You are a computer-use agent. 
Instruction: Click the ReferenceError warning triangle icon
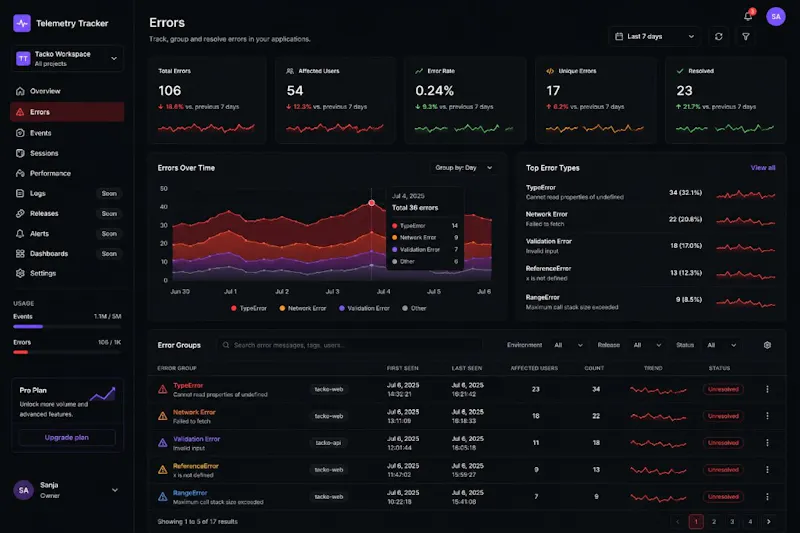(x=163, y=470)
